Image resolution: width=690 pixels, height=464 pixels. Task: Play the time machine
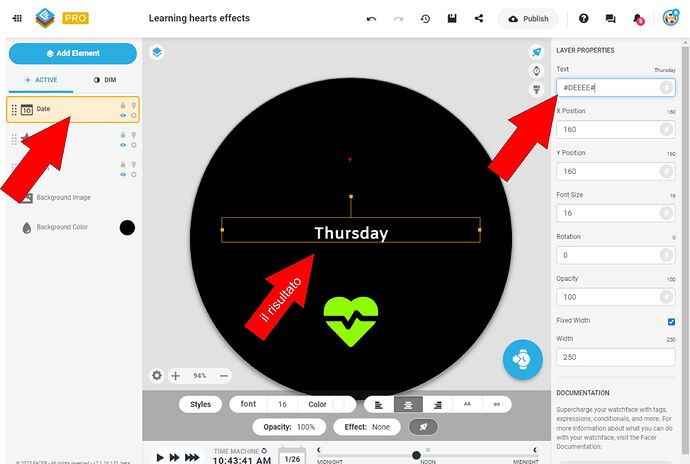(x=160, y=457)
